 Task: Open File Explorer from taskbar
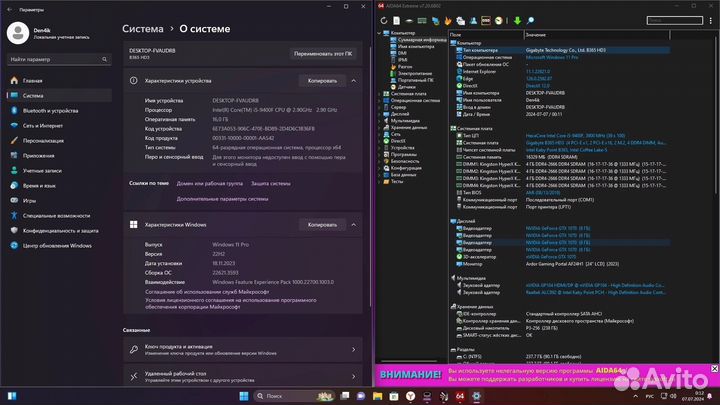pos(377,396)
